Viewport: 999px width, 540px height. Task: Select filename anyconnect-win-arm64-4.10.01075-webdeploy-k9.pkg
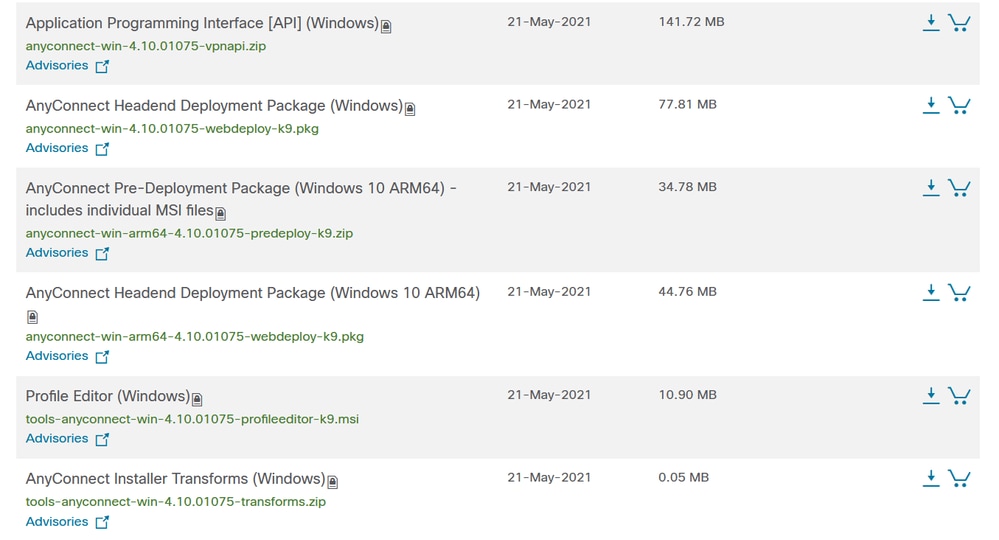tap(194, 336)
